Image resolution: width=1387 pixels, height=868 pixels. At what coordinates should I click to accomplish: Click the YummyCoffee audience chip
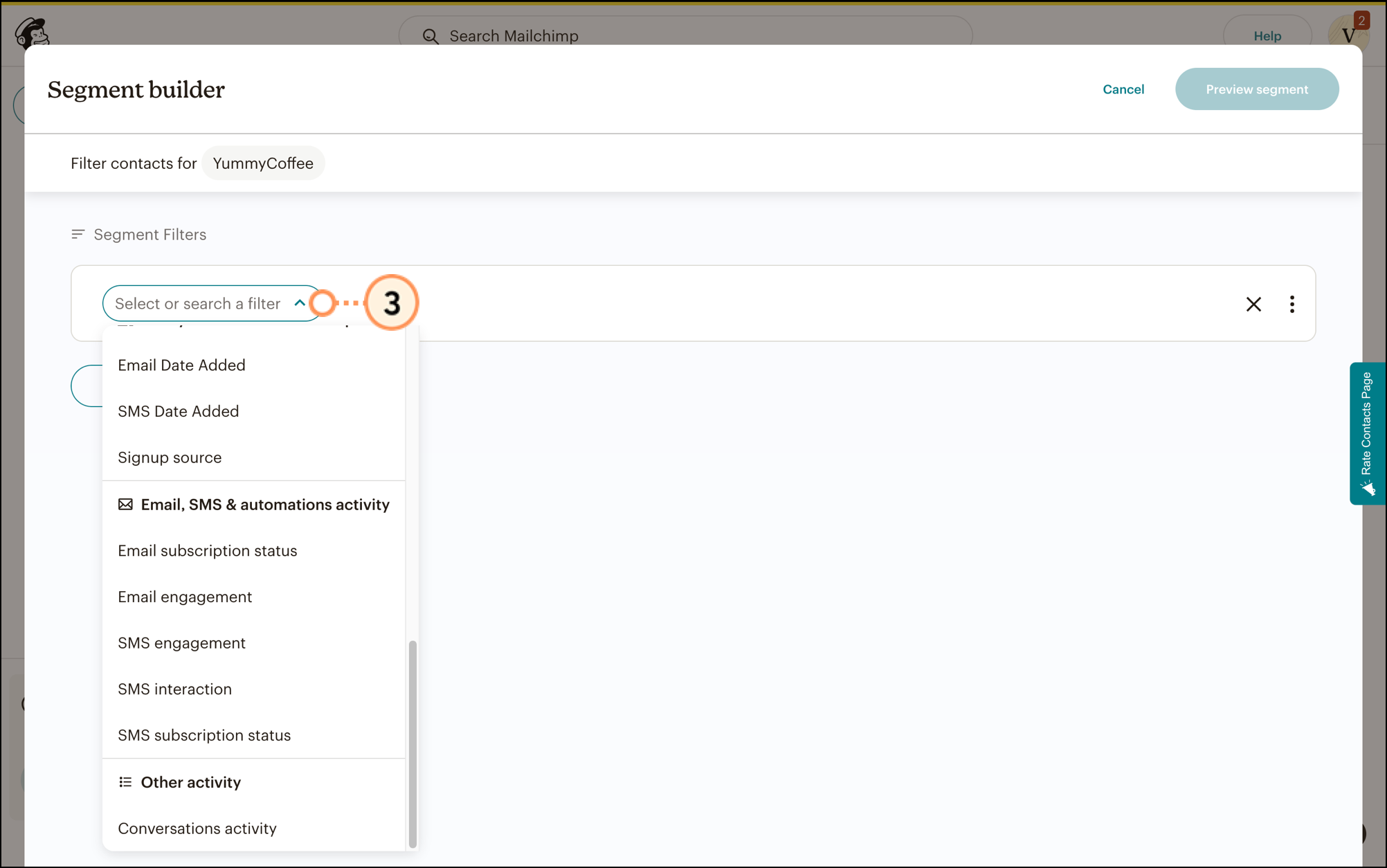tap(263, 163)
